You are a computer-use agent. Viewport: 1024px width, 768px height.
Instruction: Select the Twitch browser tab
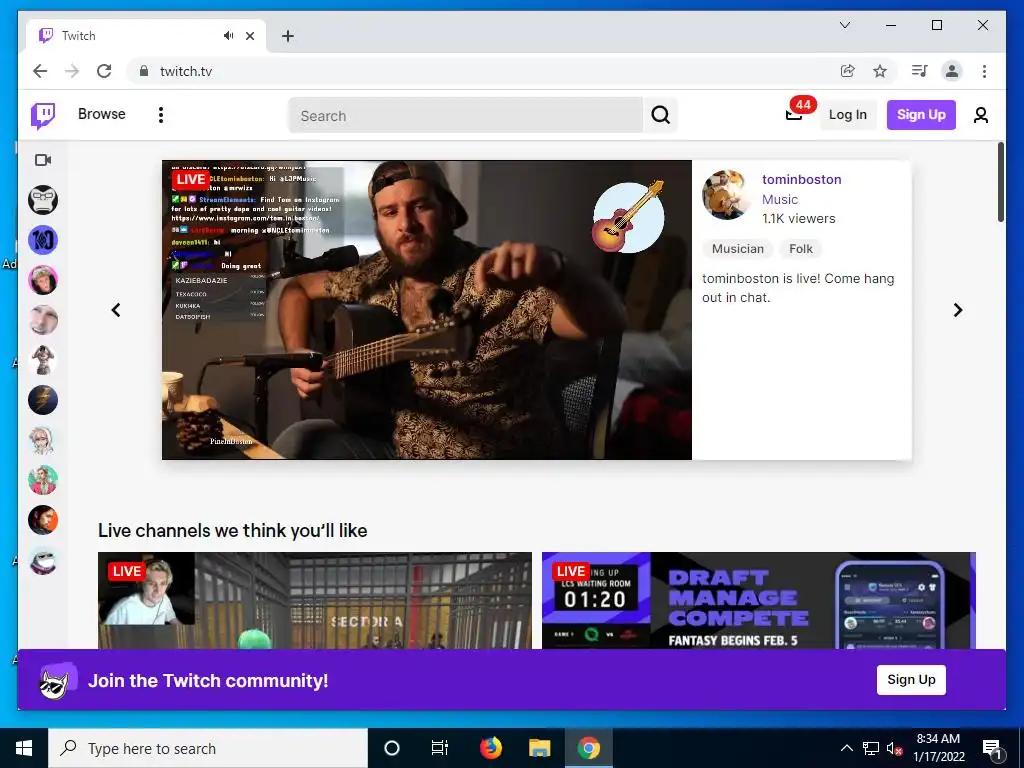click(x=146, y=36)
